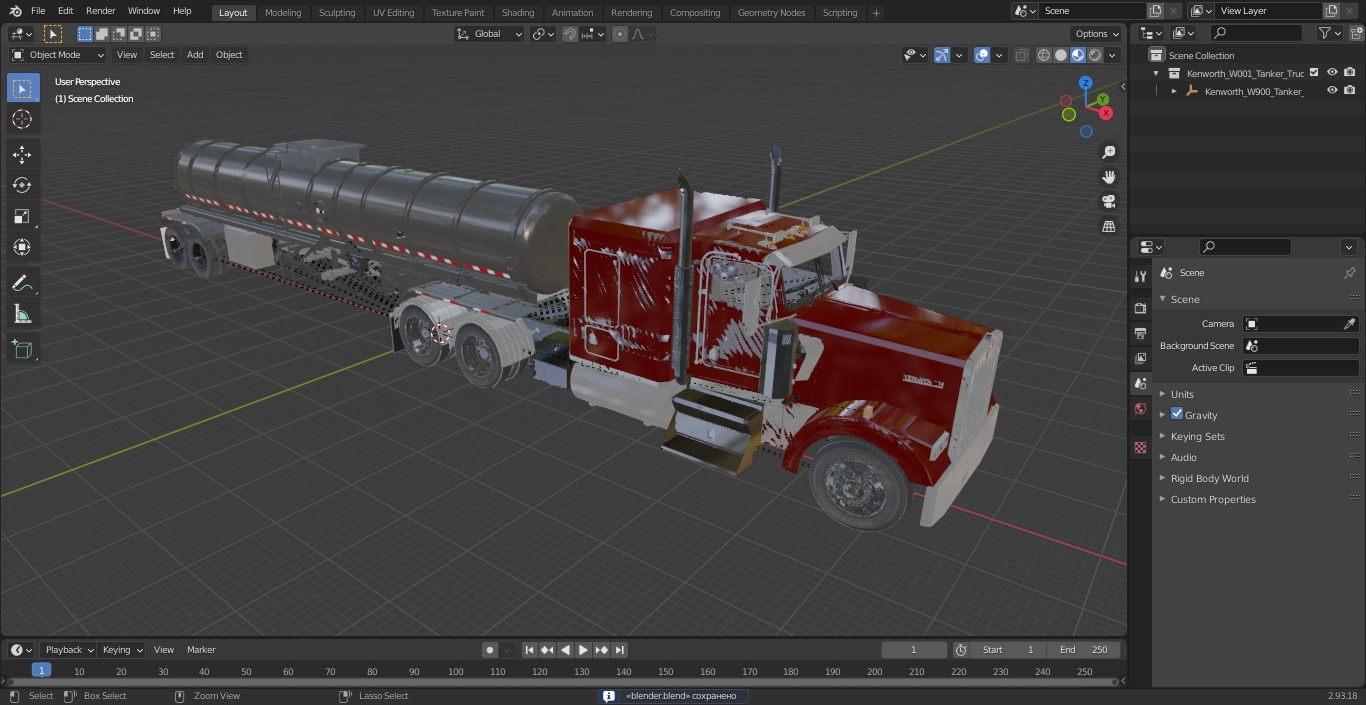Hide Kenworth_W900_Tanker_ in viewport via eye
This screenshot has height=705, width=1366.
[1332, 91]
